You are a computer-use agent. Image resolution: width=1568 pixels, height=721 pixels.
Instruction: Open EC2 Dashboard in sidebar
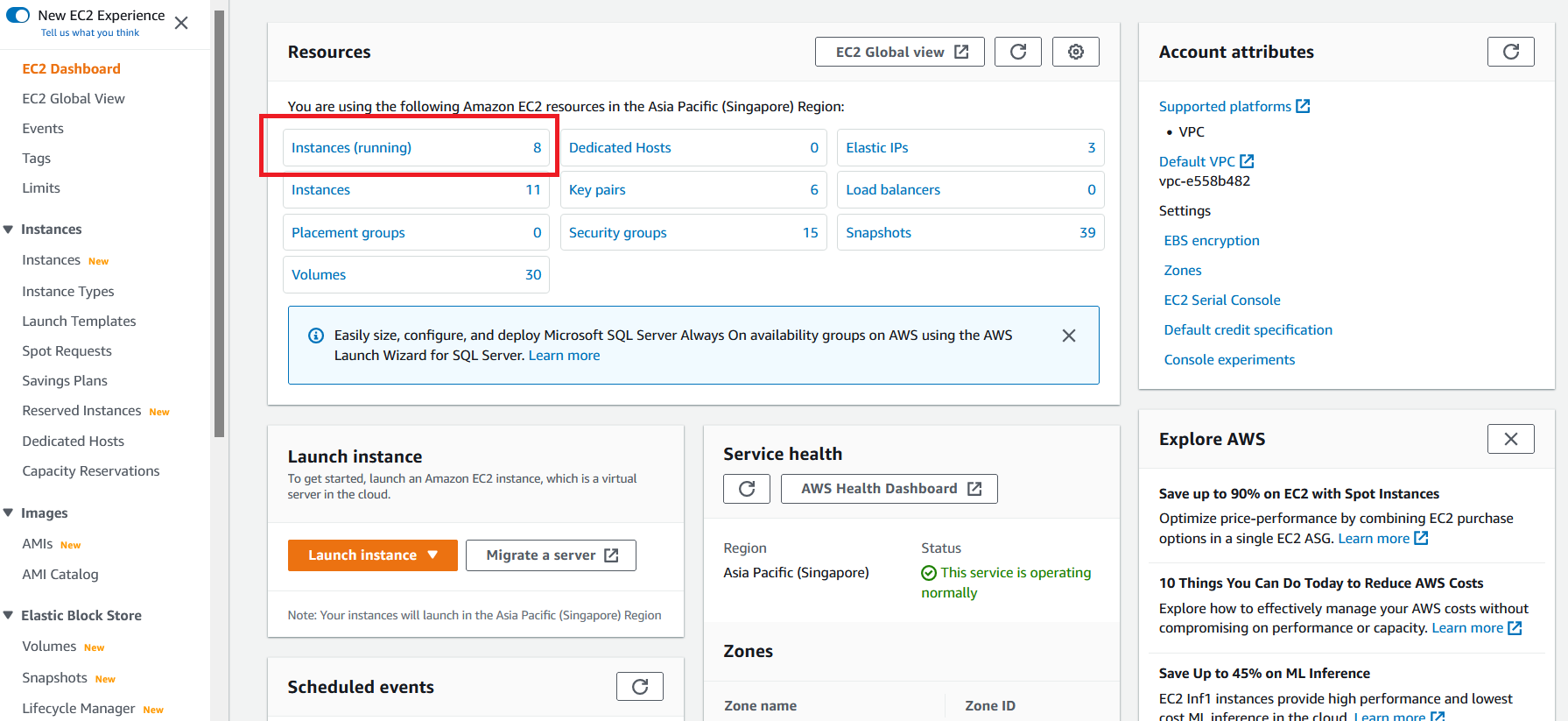click(72, 69)
